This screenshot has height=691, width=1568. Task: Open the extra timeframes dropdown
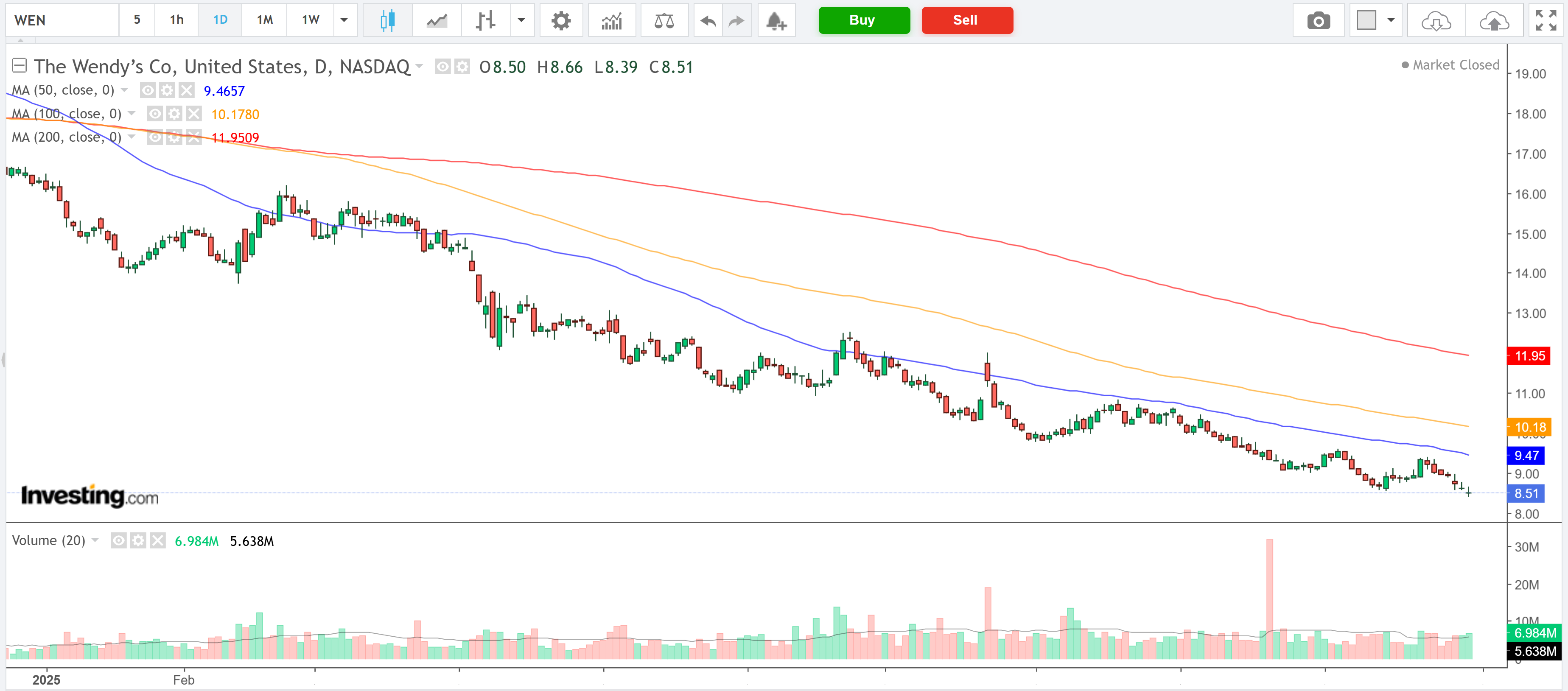pyautogui.click(x=344, y=20)
